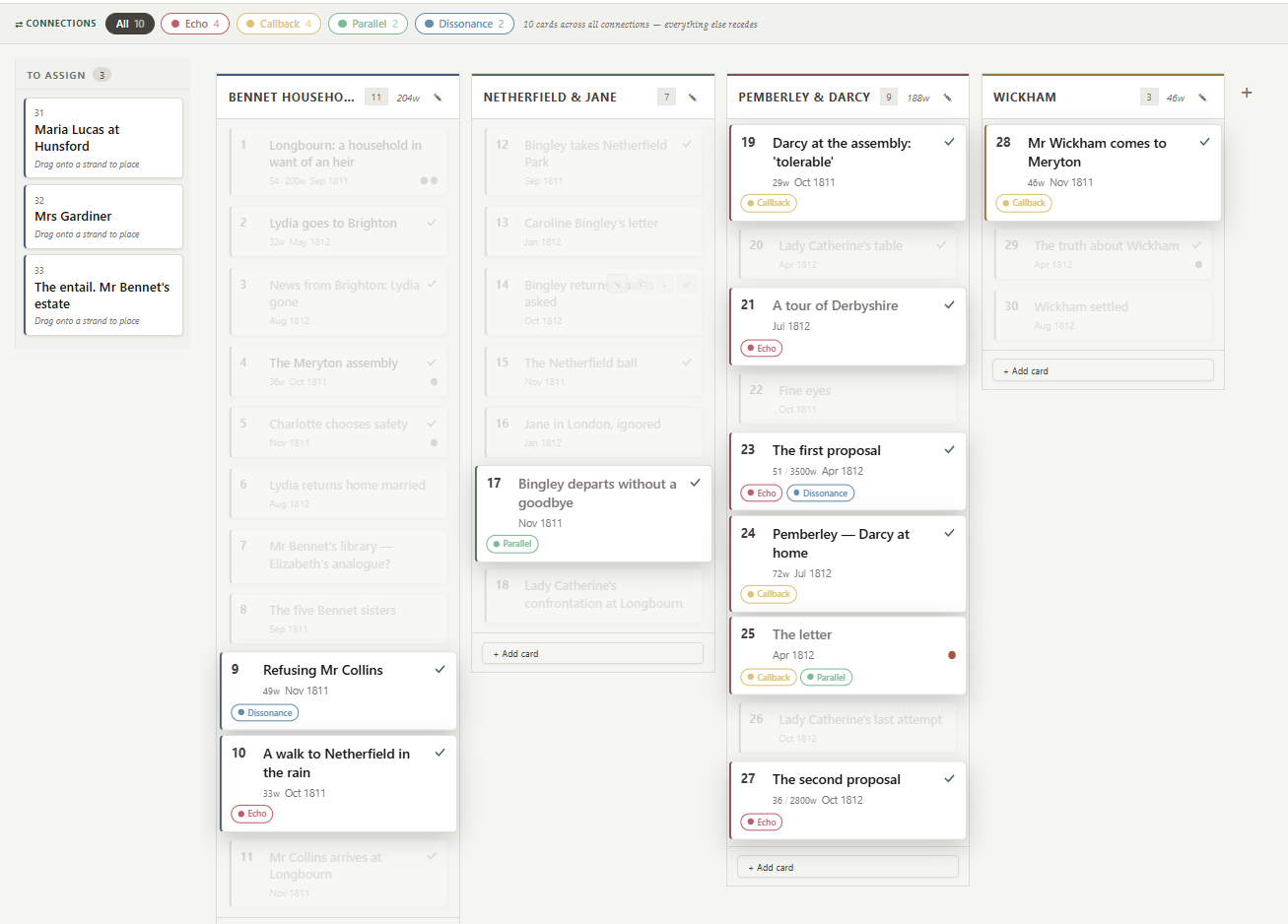Click the Dissonance tag on The first proposal
The image size is (1288, 924).
820,493
